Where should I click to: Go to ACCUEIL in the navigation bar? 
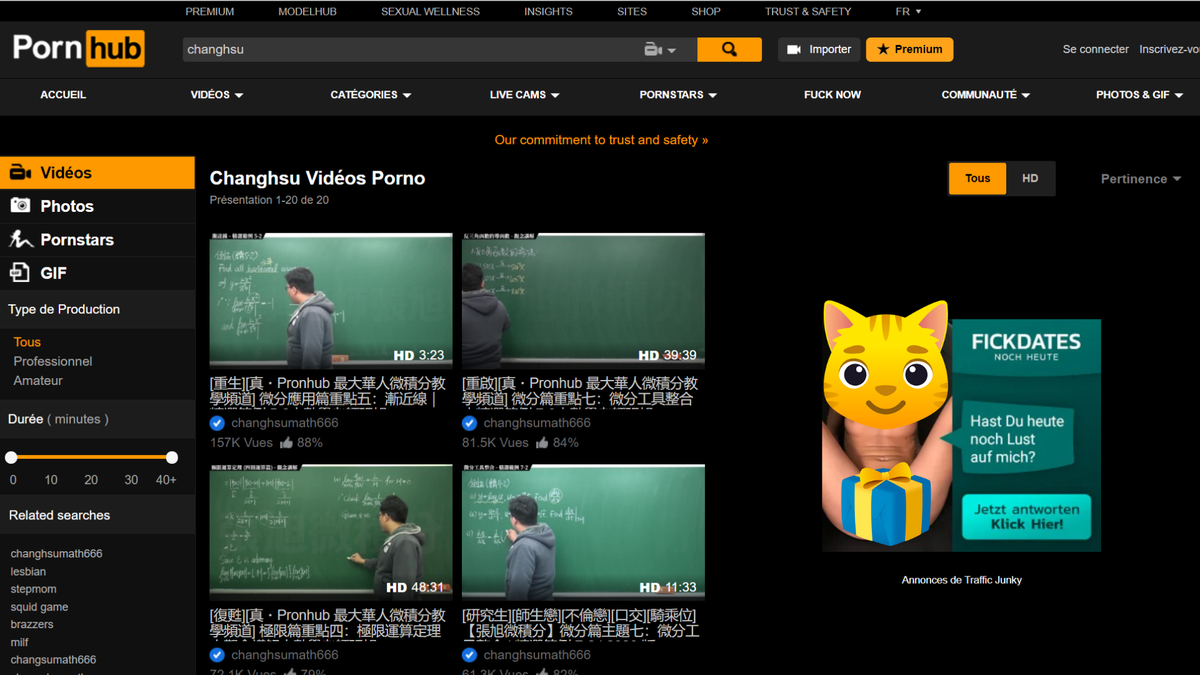63,95
